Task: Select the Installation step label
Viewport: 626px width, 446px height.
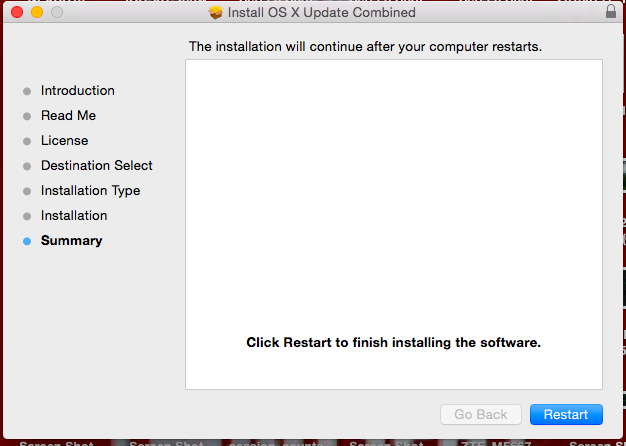Action: tap(74, 216)
